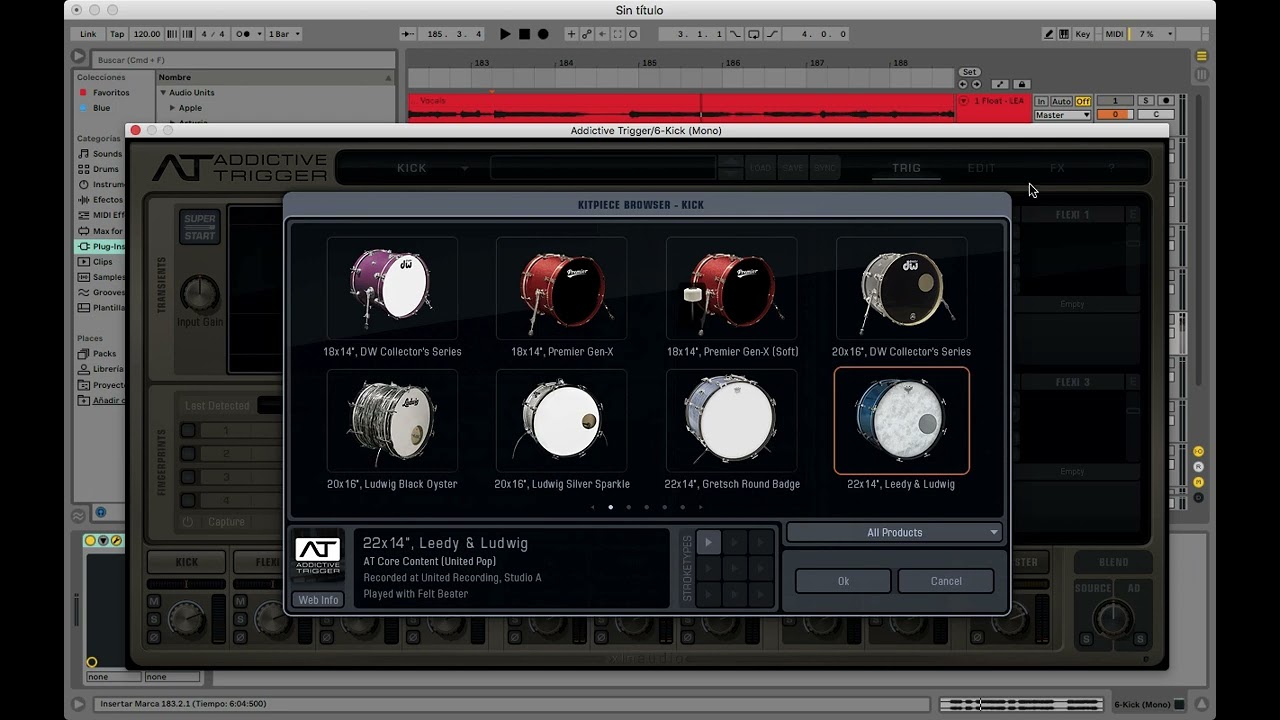Click the Tap tempo button

(x=117, y=34)
